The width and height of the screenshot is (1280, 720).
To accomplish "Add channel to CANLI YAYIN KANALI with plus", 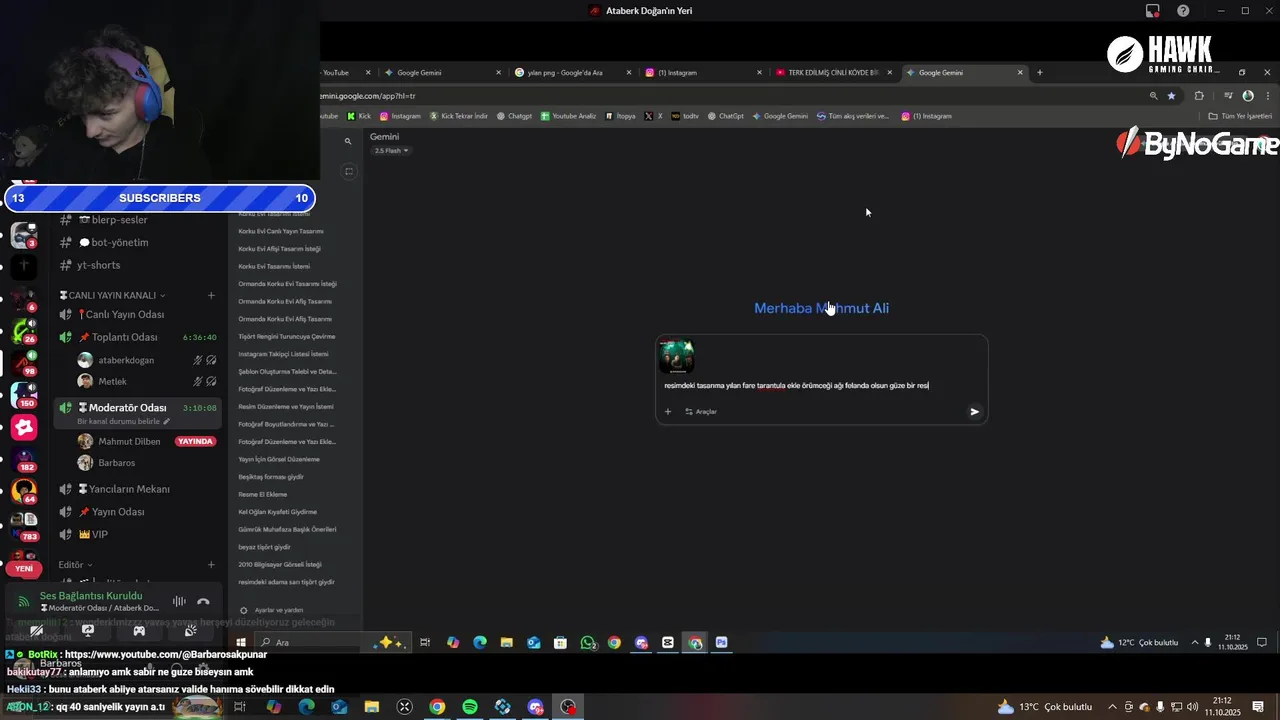I will pos(211,295).
